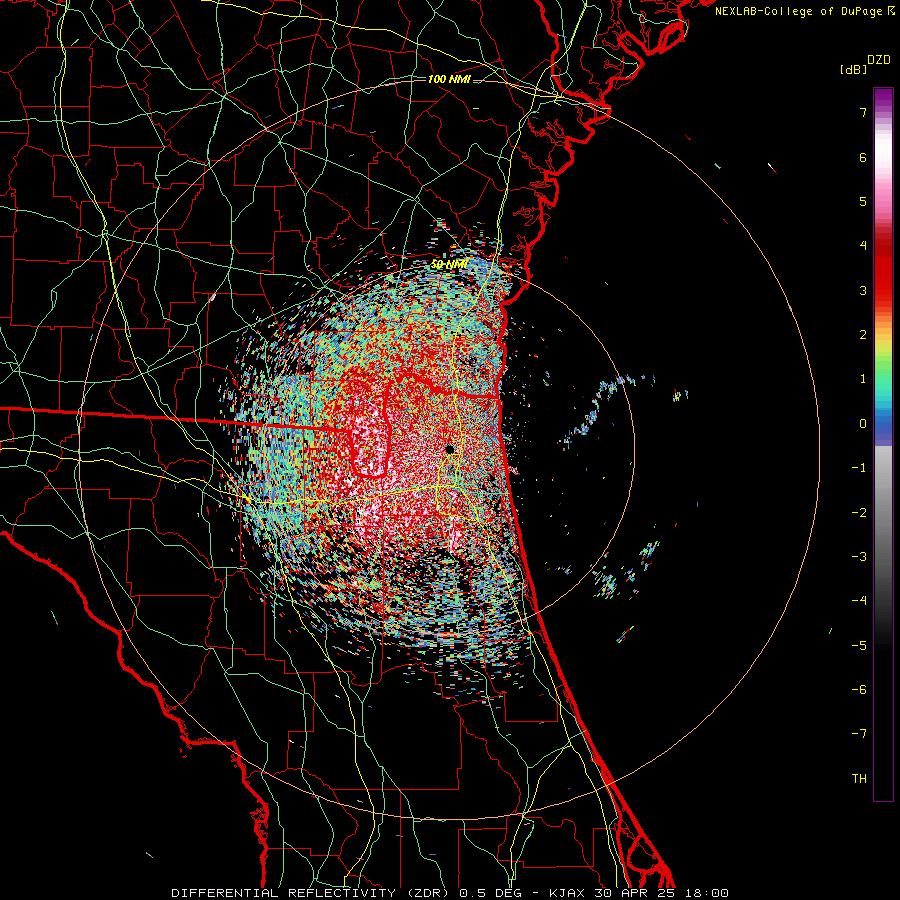Click the -2 dB tick label on the scale
The image size is (900, 900).
(859, 513)
